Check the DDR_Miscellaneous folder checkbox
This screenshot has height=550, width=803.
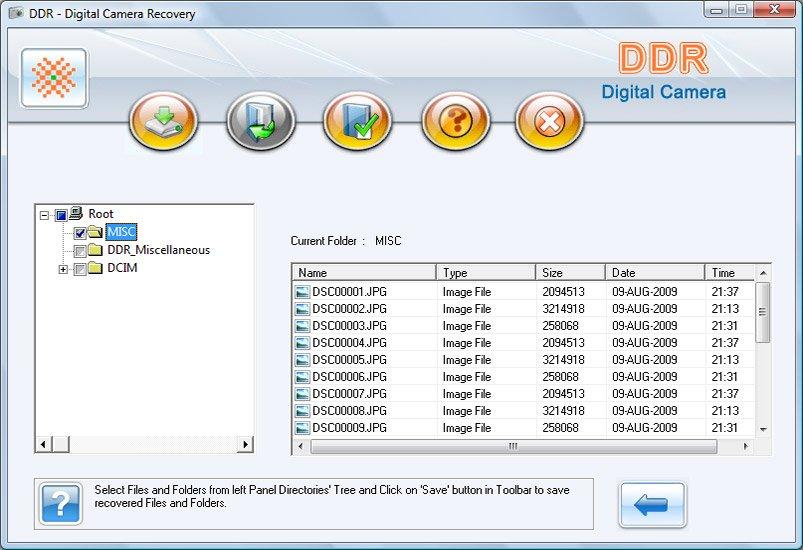pyautogui.click(x=80, y=251)
